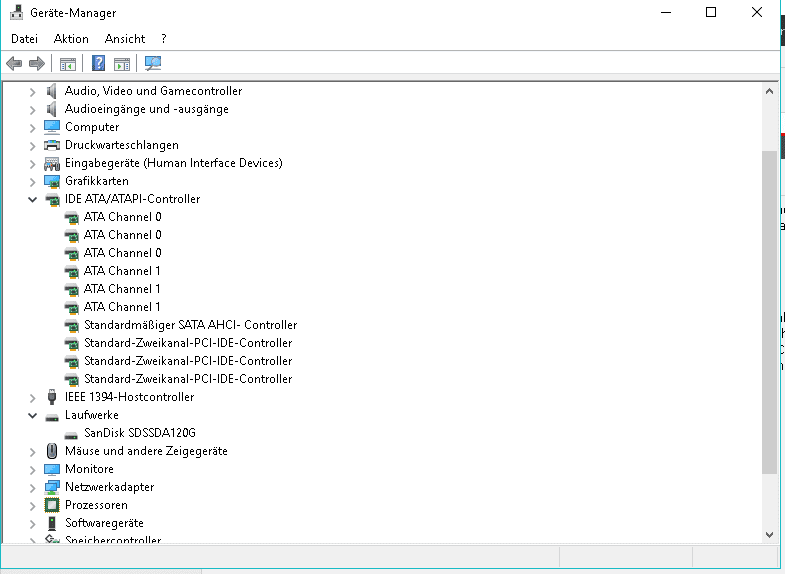Click the Softwaregeräte icon
Image resolution: width=785 pixels, height=574 pixels.
pos(52,523)
